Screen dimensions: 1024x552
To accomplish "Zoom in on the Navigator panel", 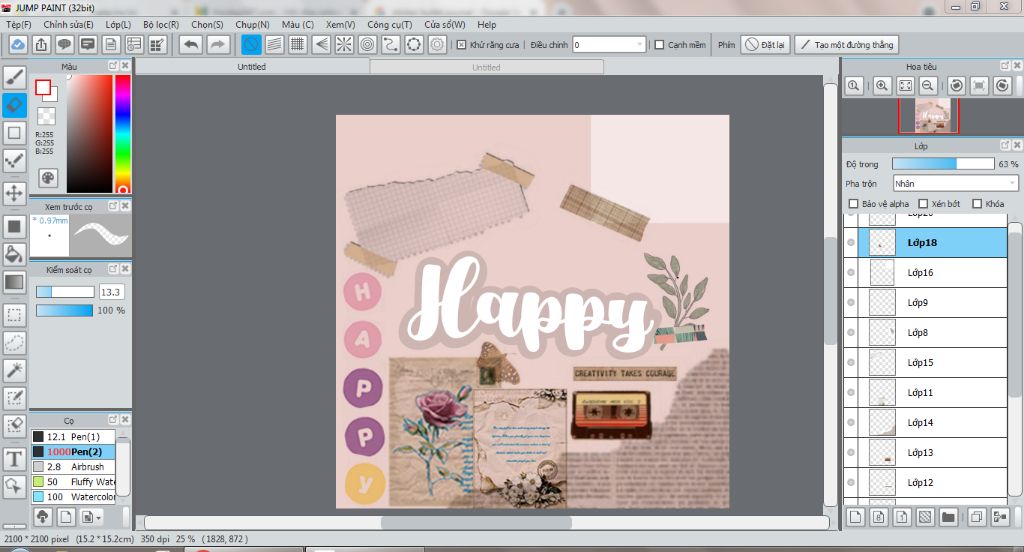I will [882, 86].
